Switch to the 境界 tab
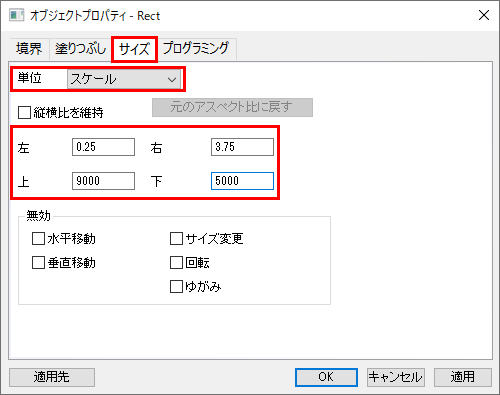 coord(29,49)
